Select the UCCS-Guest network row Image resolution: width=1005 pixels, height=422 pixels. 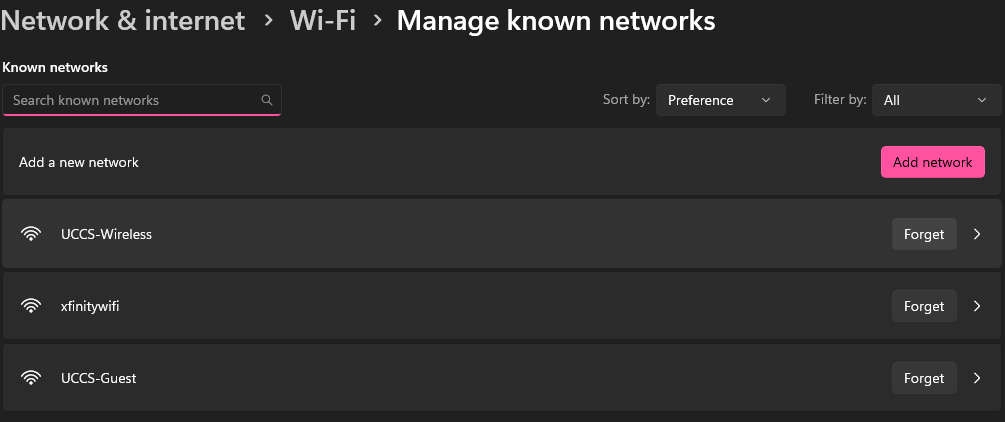pyautogui.click(x=502, y=378)
